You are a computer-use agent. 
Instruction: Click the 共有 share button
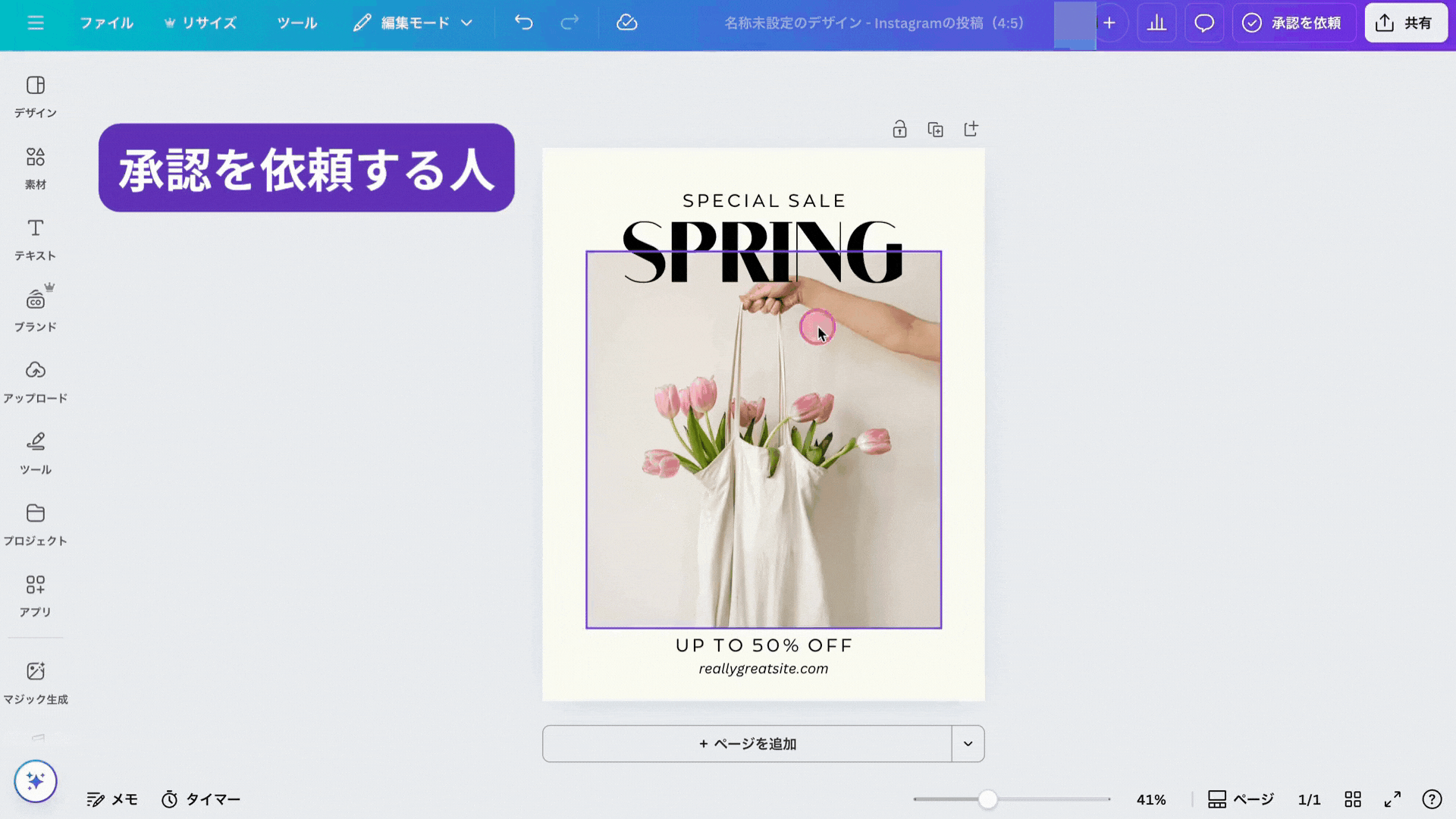1405,23
